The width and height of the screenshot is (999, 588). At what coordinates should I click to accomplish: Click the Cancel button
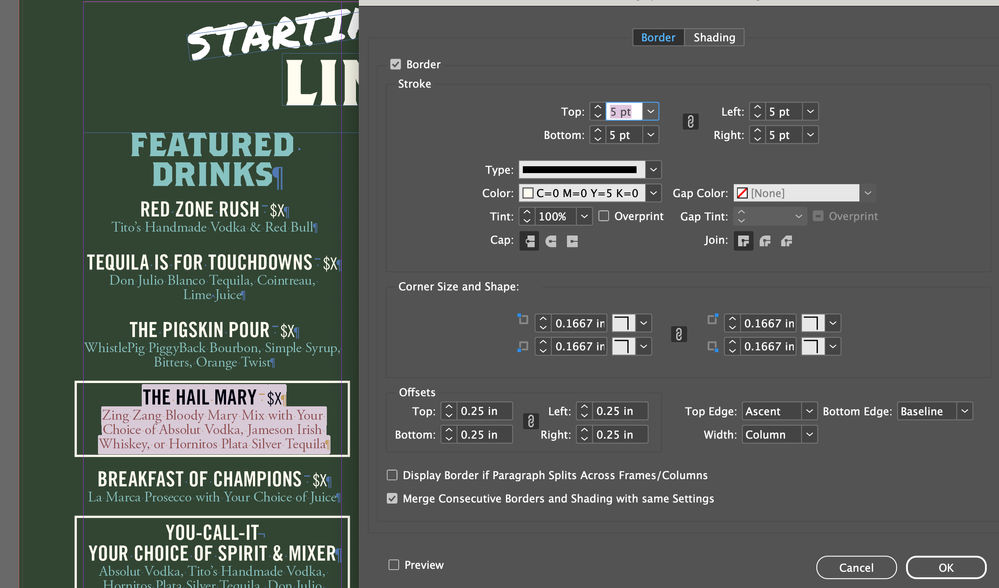click(x=856, y=568)
